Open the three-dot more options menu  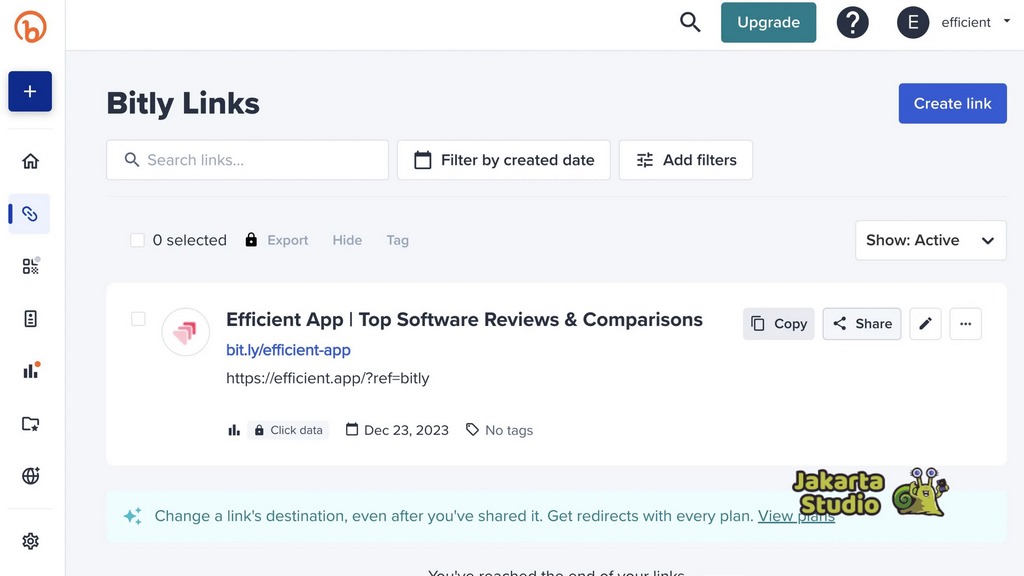965,324
